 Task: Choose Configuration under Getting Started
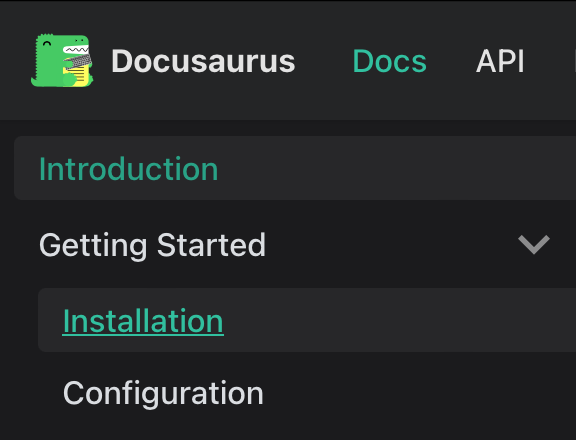click(163, 393)
